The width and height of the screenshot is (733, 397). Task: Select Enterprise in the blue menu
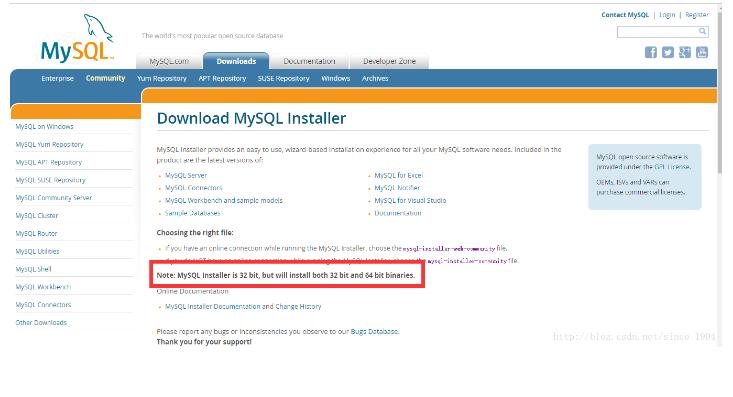pyautogui.click(x=57, y=79)
